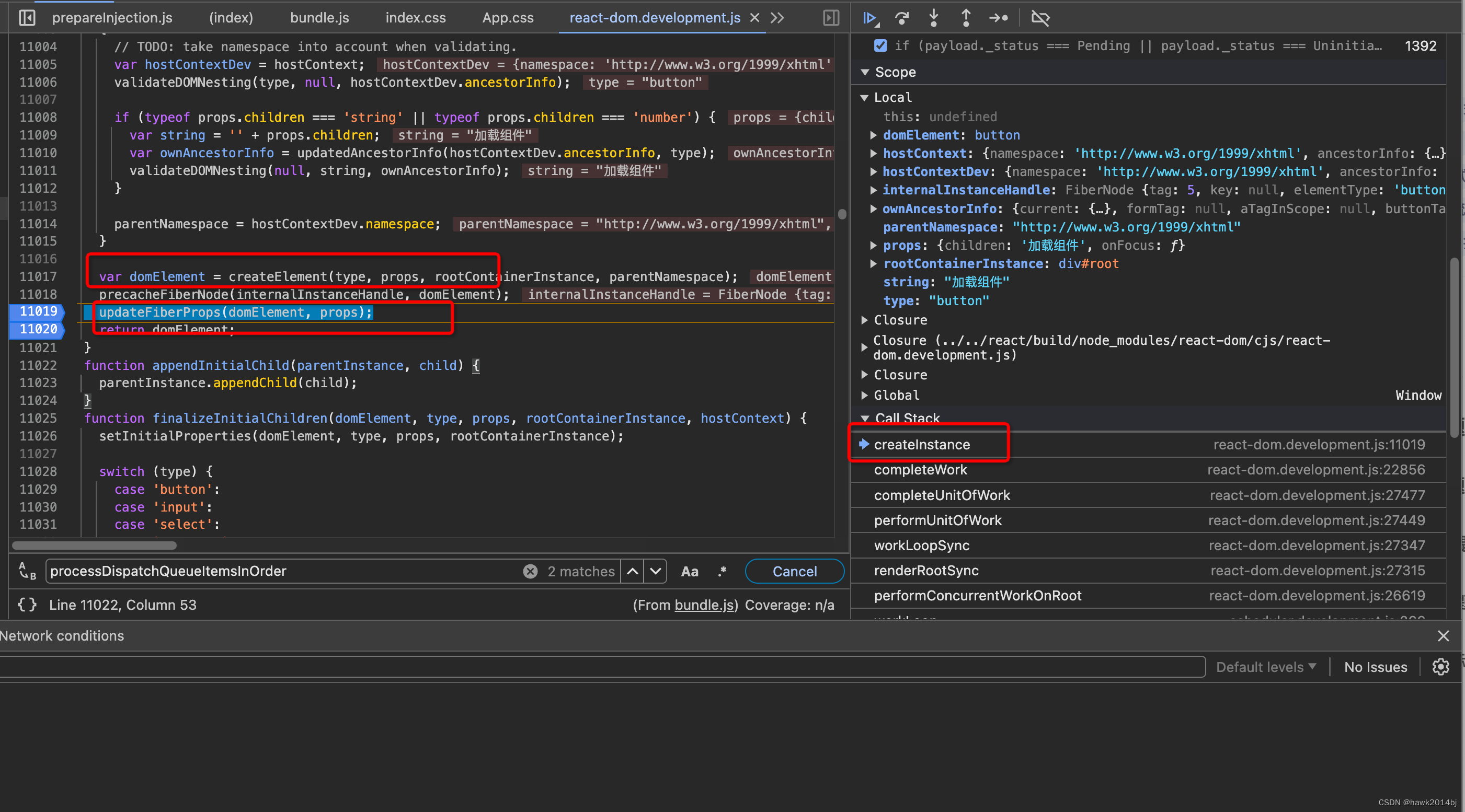Screen dimensions: 1465x812
Task: Click the parentNamespace variable value
Action: pyautogui.click(x=1126, y=227)
